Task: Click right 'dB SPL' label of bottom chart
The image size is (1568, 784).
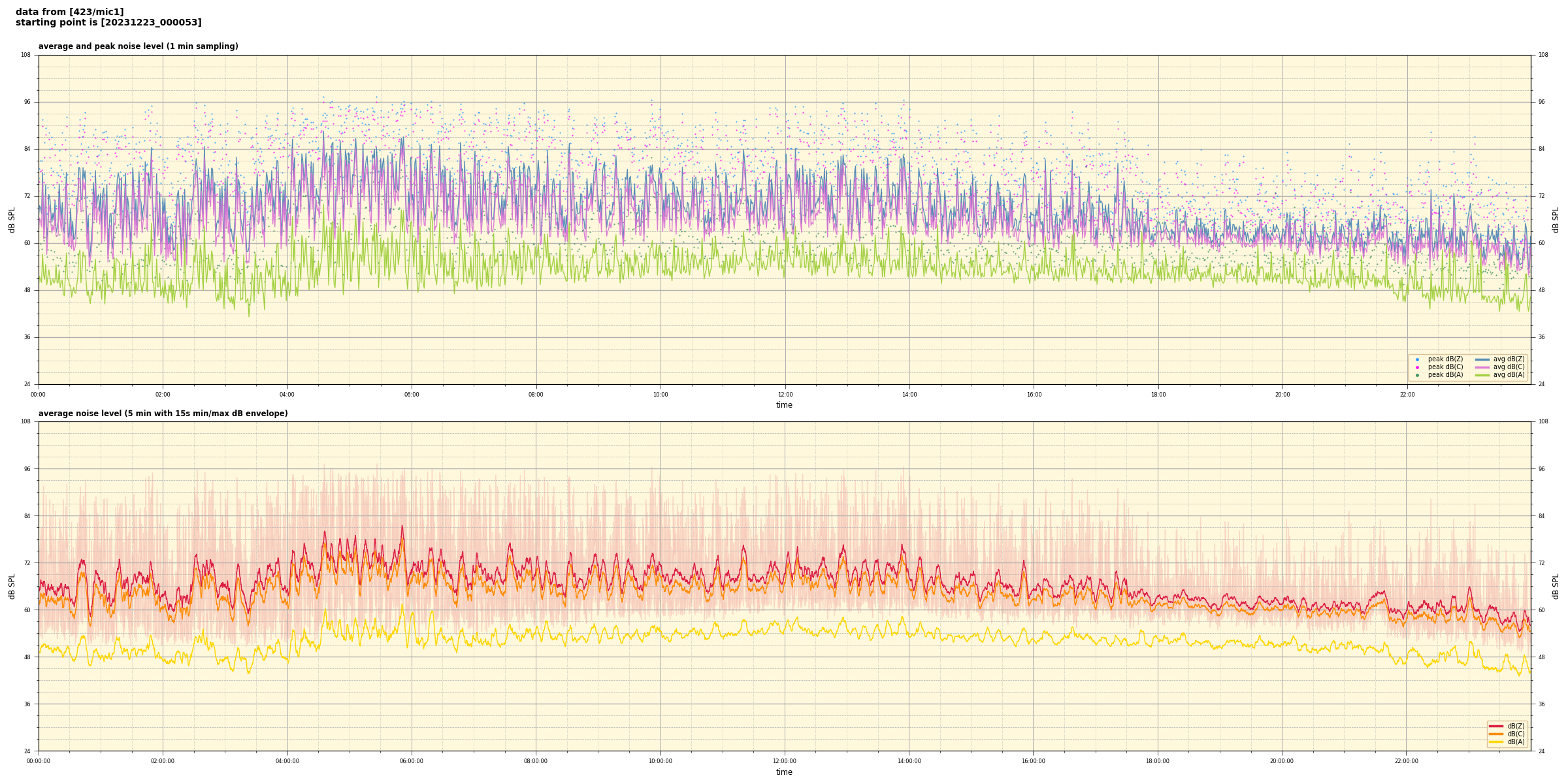Action: click(1556, 586)
